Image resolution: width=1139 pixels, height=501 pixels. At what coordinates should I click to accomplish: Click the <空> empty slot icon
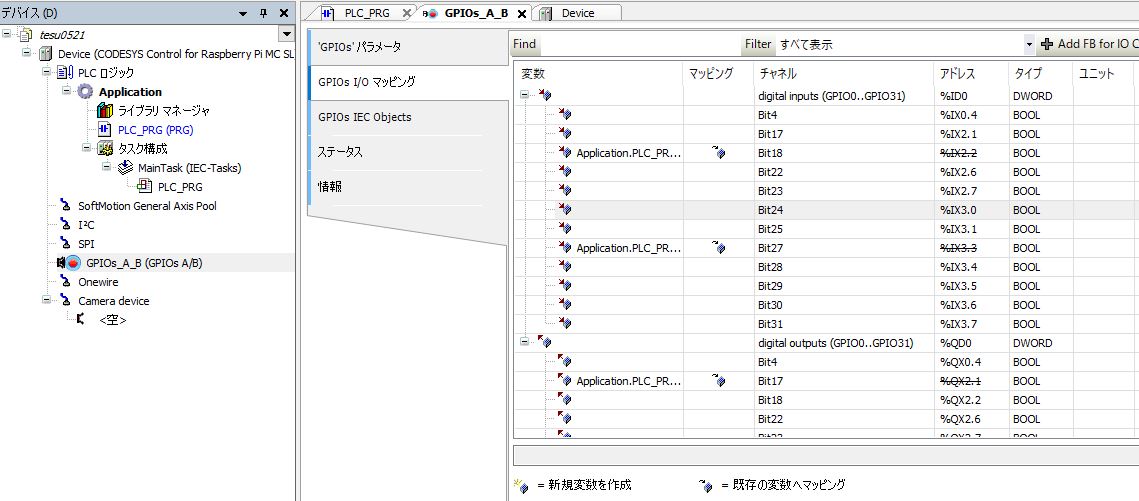pos(80,319)
